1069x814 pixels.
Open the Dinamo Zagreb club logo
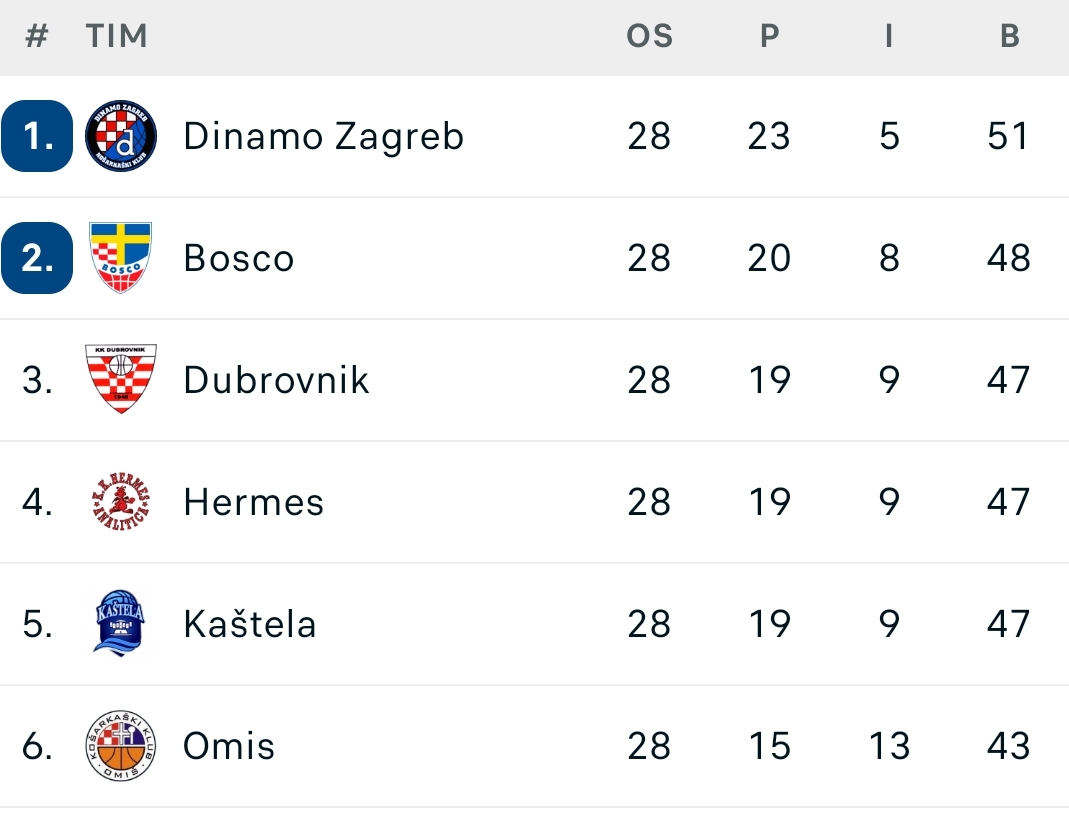[121, 136]
